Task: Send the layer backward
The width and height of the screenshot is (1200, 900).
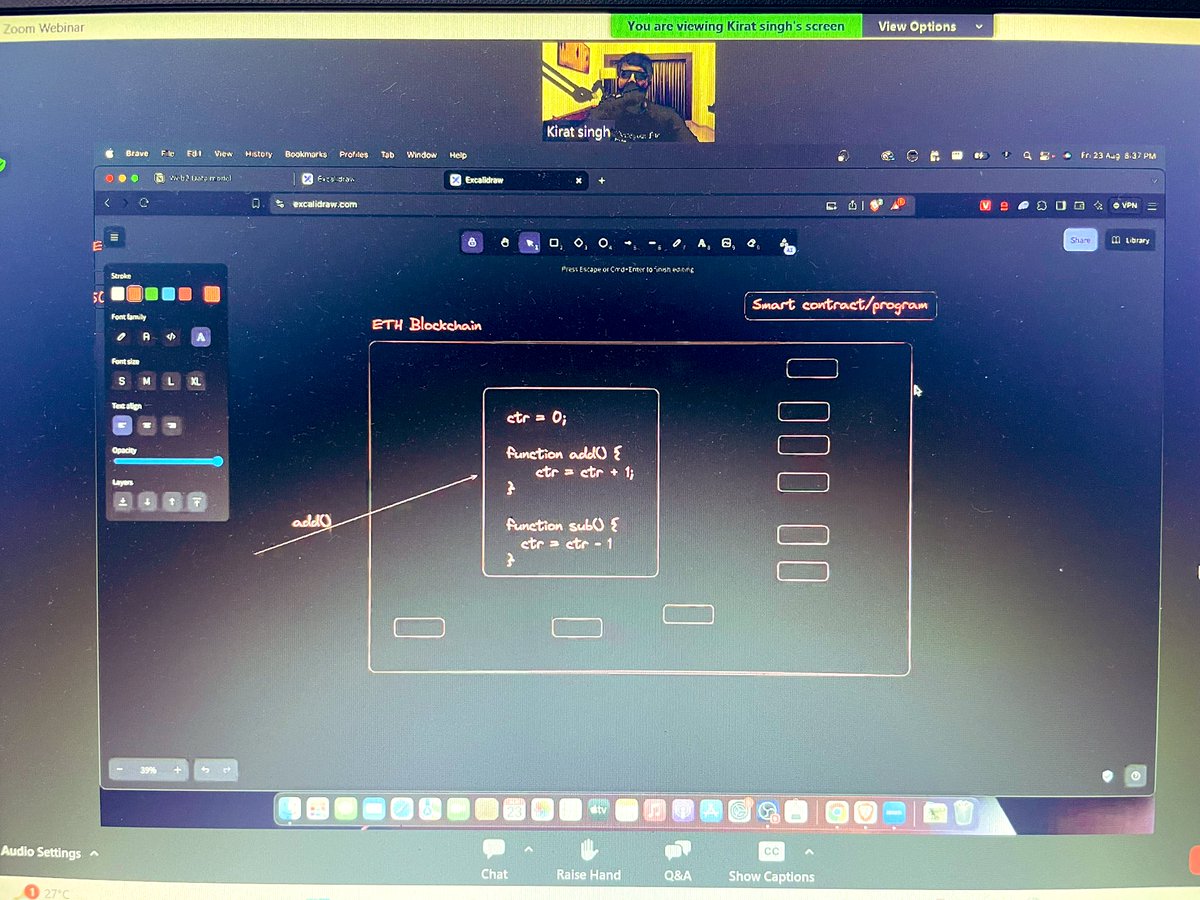Action: [147, 502]
